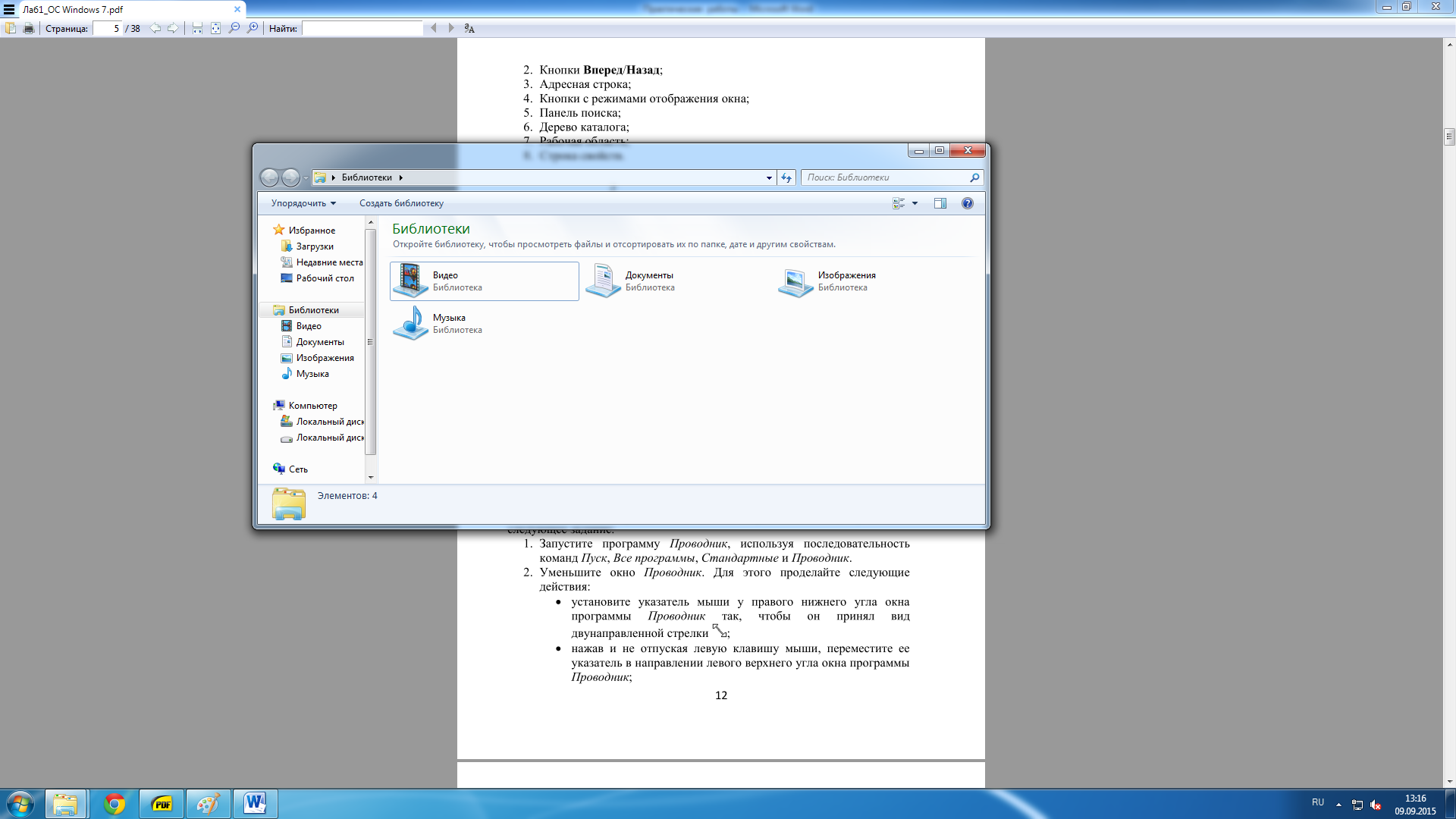Image resolution: width=1456 pixels, height=819 pixels.
Task: Open Paint from taskbar
Action: (x=208, y=804)
